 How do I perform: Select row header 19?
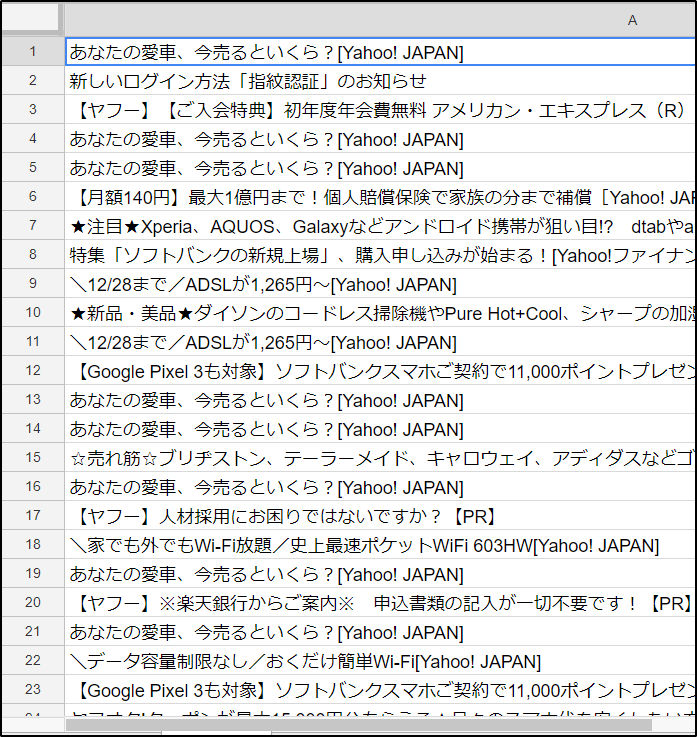pyautogui.click(x=33, y=573)
